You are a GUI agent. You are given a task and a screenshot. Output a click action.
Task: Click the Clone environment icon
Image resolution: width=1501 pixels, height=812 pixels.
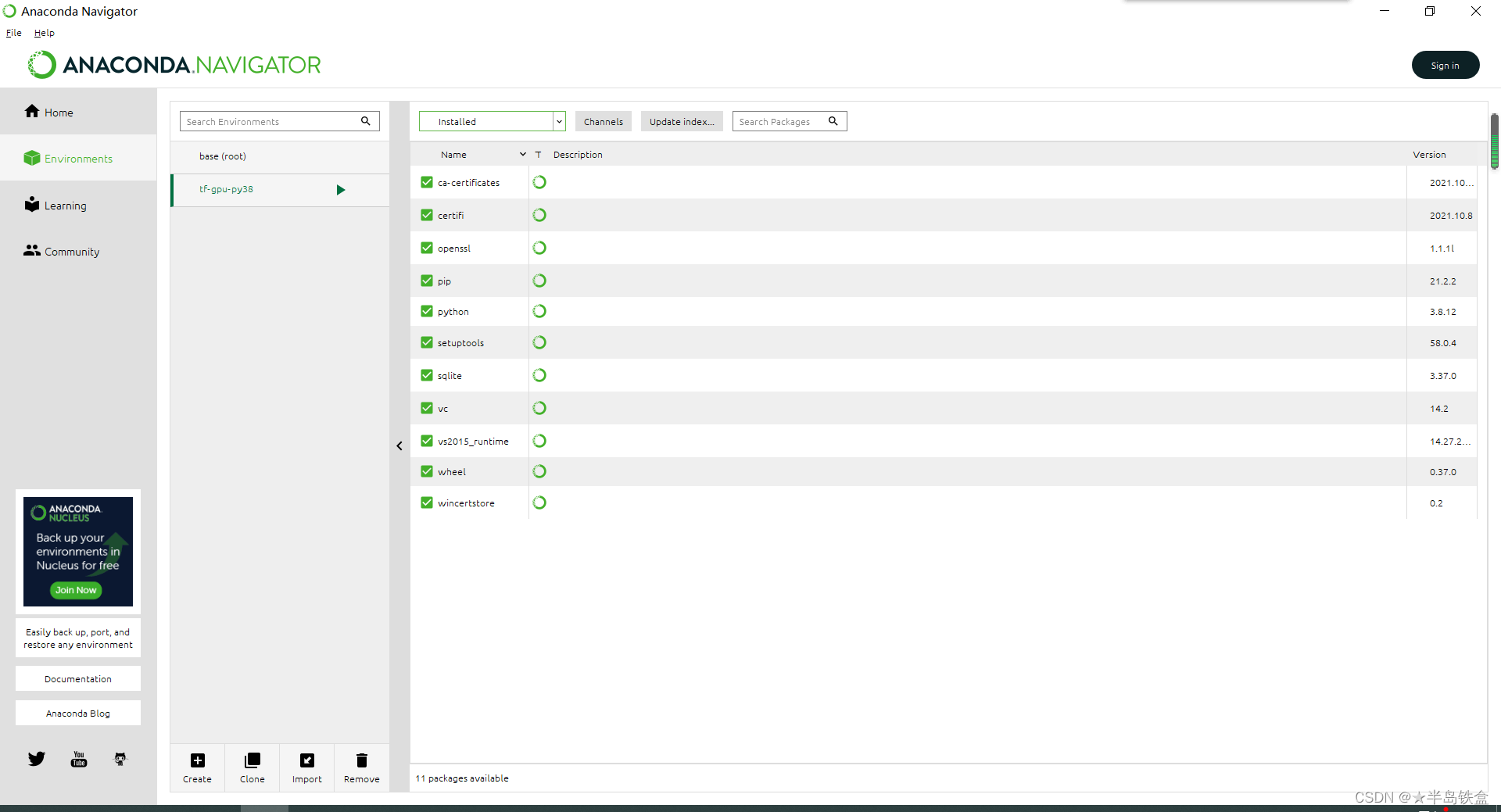coord(253,760)
